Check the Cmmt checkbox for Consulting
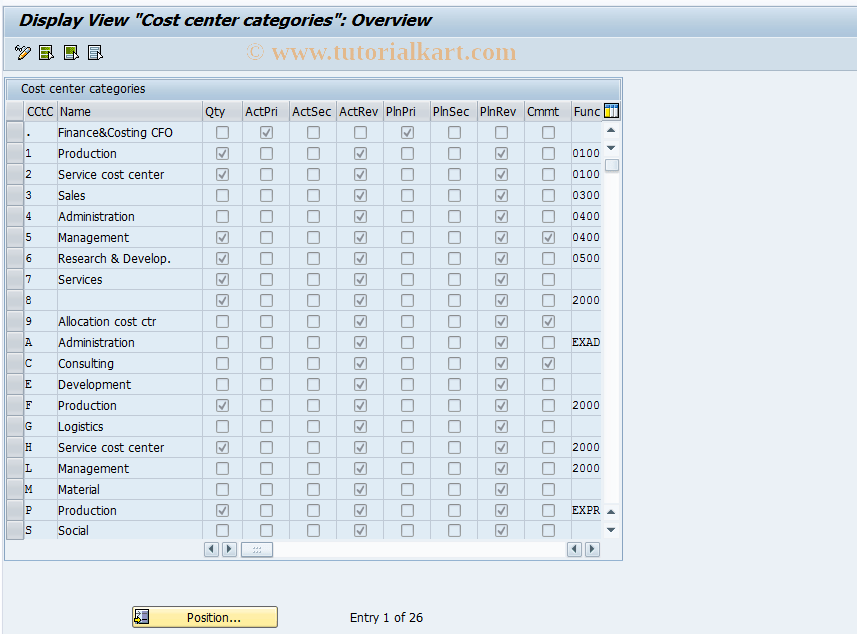This screenshot has height=634, width=857. [x=547, y=363]
